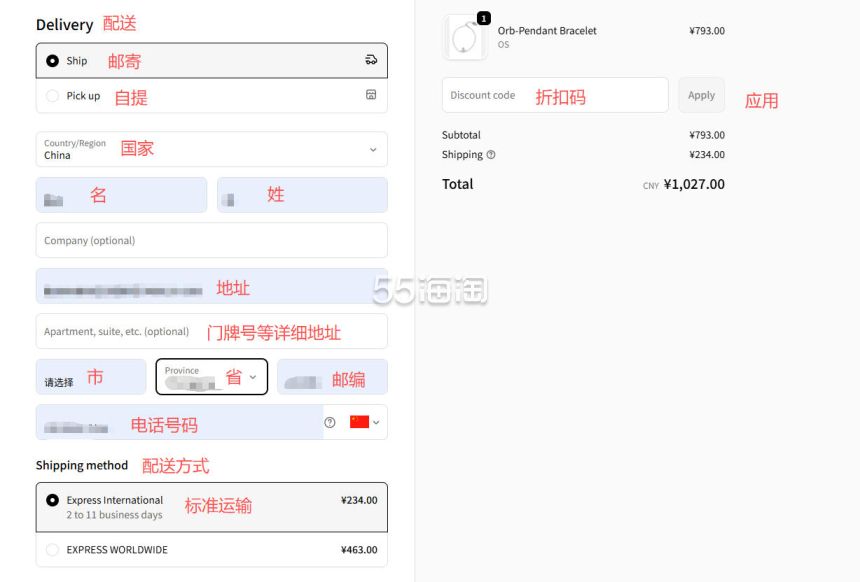Screen dimensions: 860x582
Task: Select the Pick up delivery option
Action: (53, 96)
